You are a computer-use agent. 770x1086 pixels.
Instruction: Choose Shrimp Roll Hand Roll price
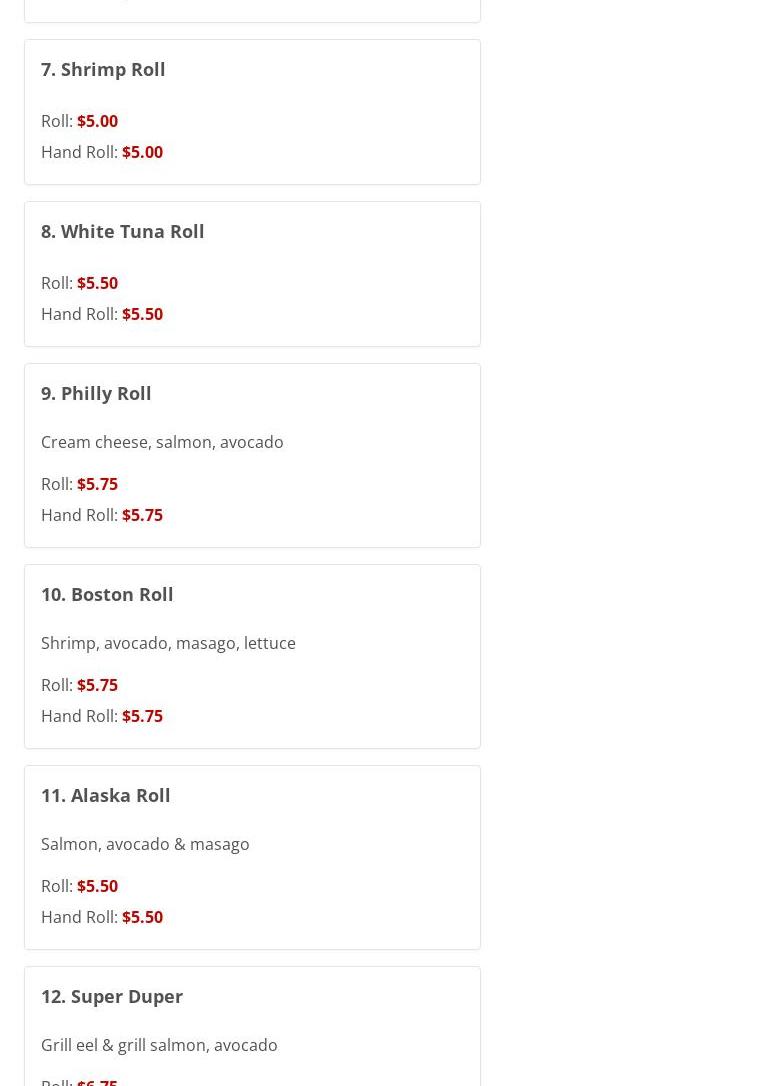click(142, 152)
